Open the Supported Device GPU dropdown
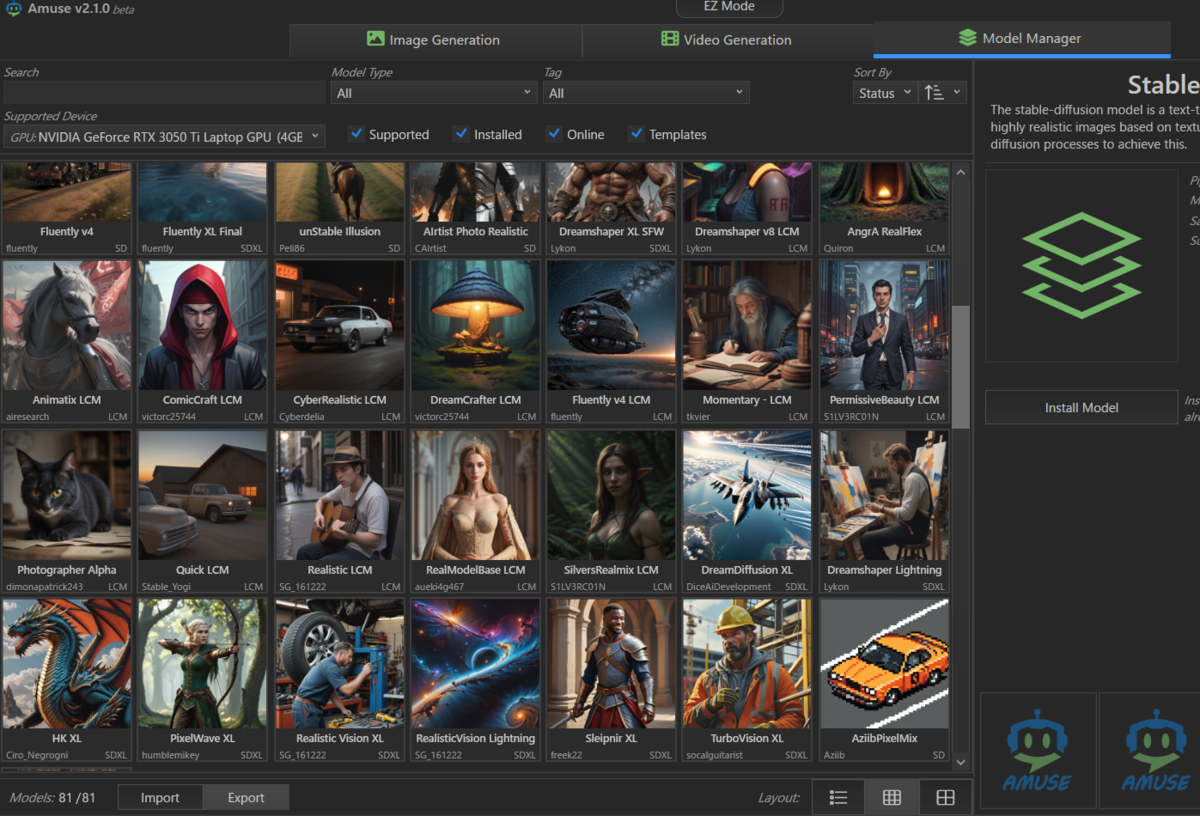The height and width of the screenshot is (816, 1200). pyautogui.click(x=164, y=136)
